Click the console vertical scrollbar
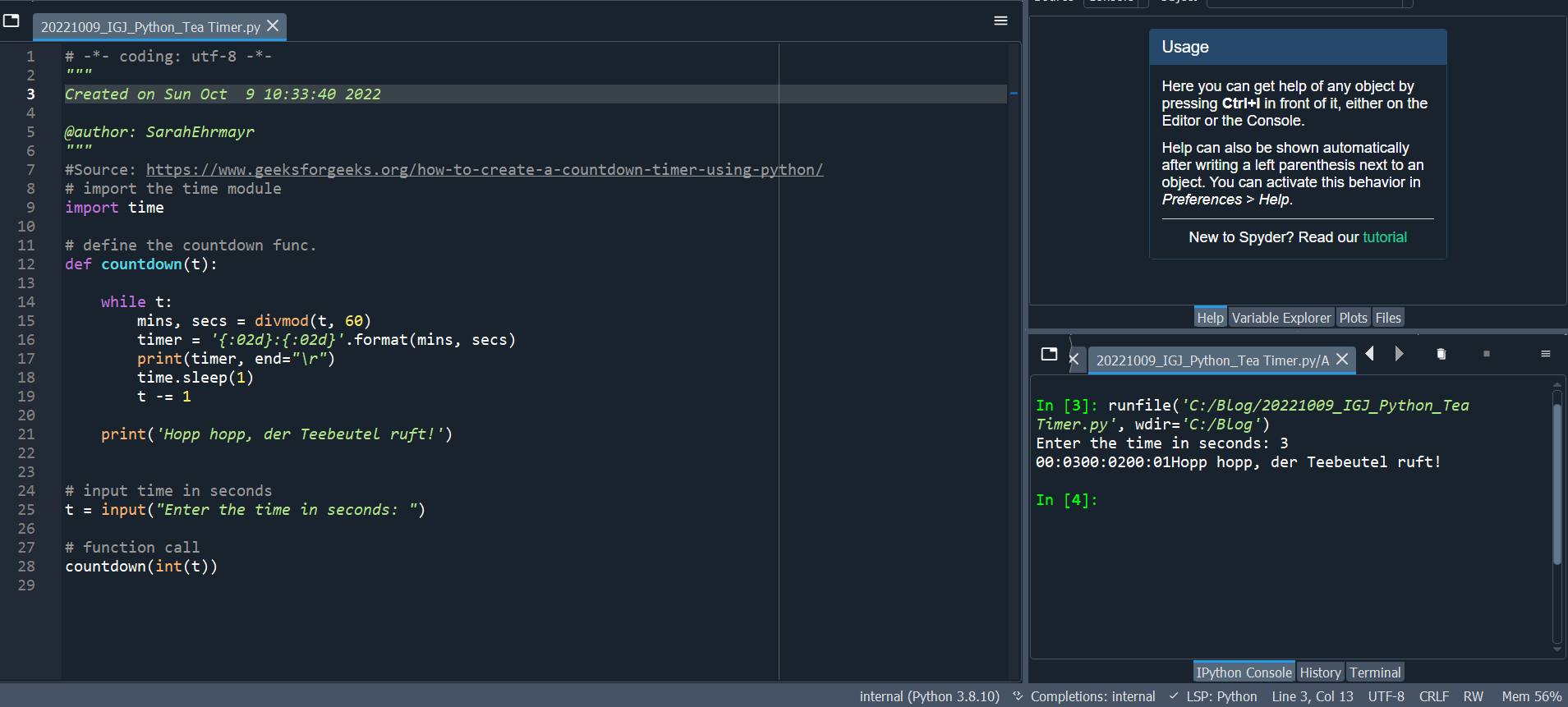 (x=1557, y=484)
